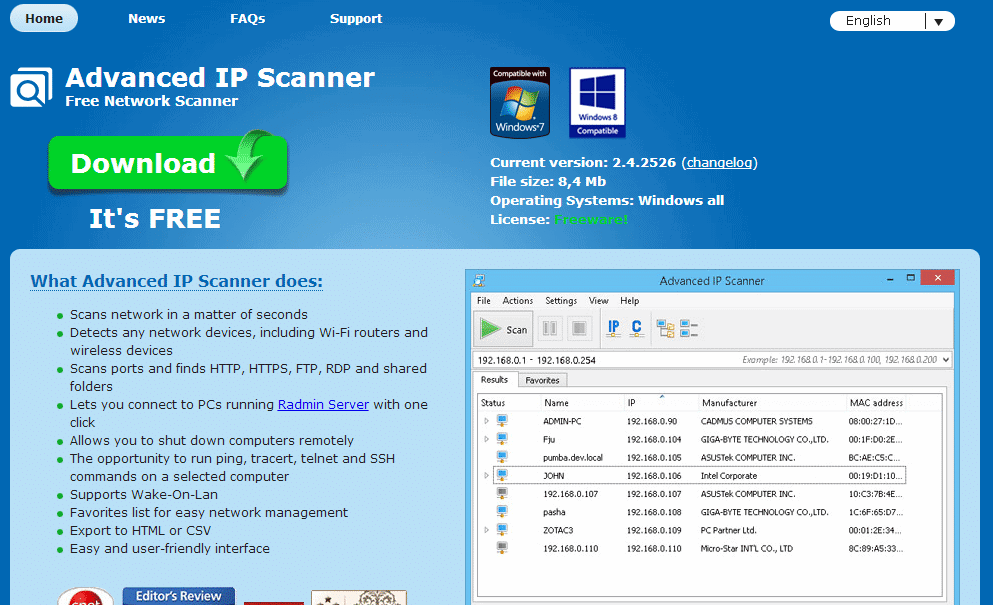Click Micro-Star INT'L CO., LTD cell
Image resolution: width=993 pixels, height=605 pixels.
(746, 548)
